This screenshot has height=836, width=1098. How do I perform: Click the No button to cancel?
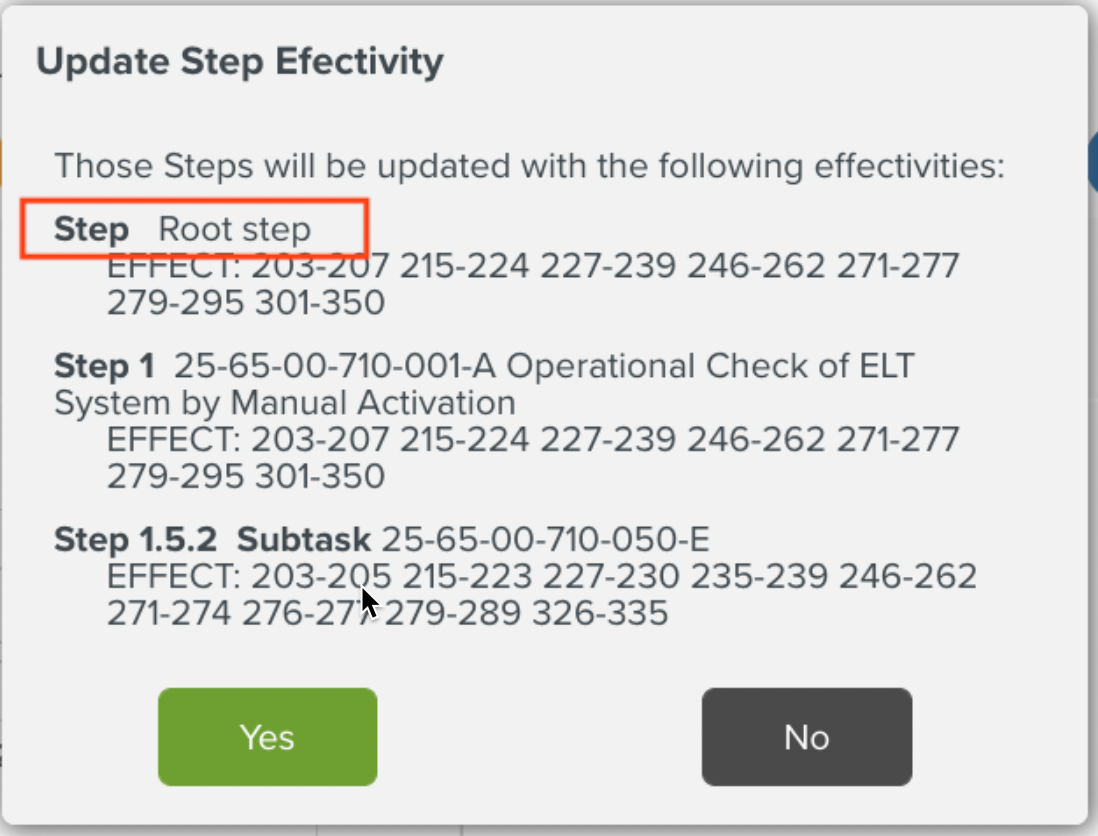tap(806, 737)
